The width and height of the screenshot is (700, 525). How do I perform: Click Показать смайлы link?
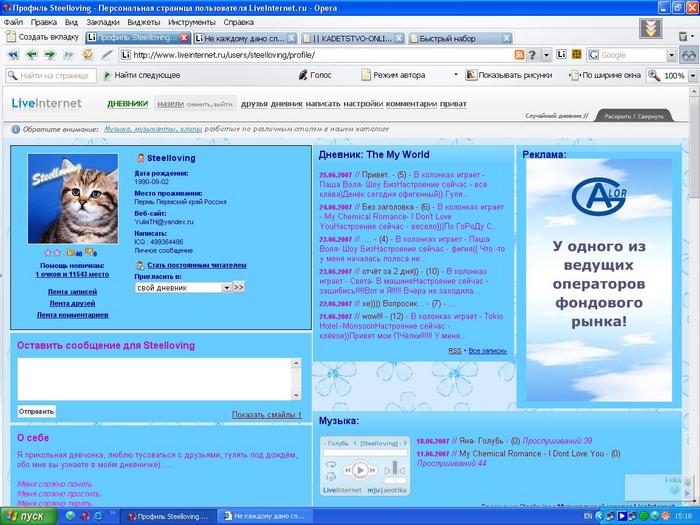pos(267,415)
